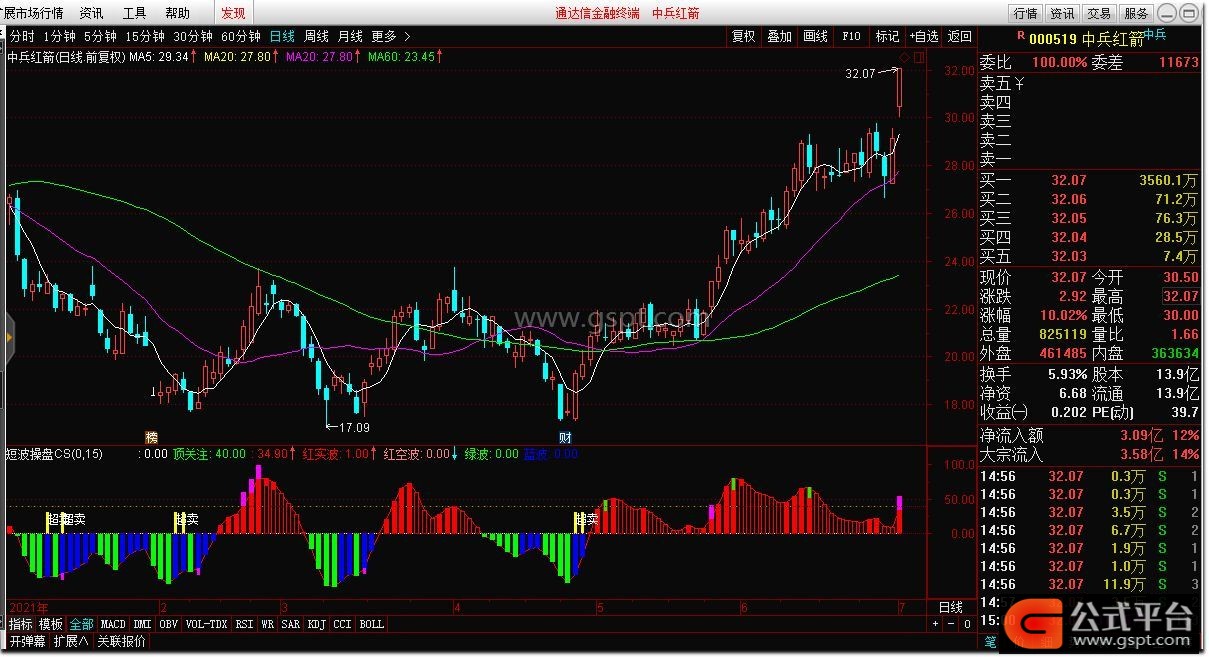Select the 日线 daily chart period
Image resolution: width=1209 pixels, height=657 pixels.
click(x=282, y=36)
